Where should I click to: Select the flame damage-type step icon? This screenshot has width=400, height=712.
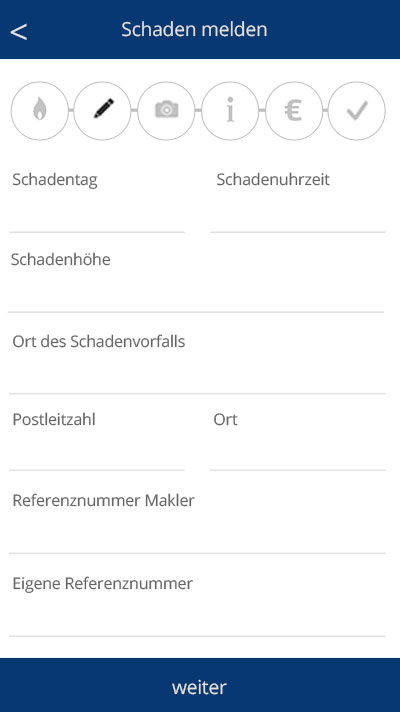(40, 110)
